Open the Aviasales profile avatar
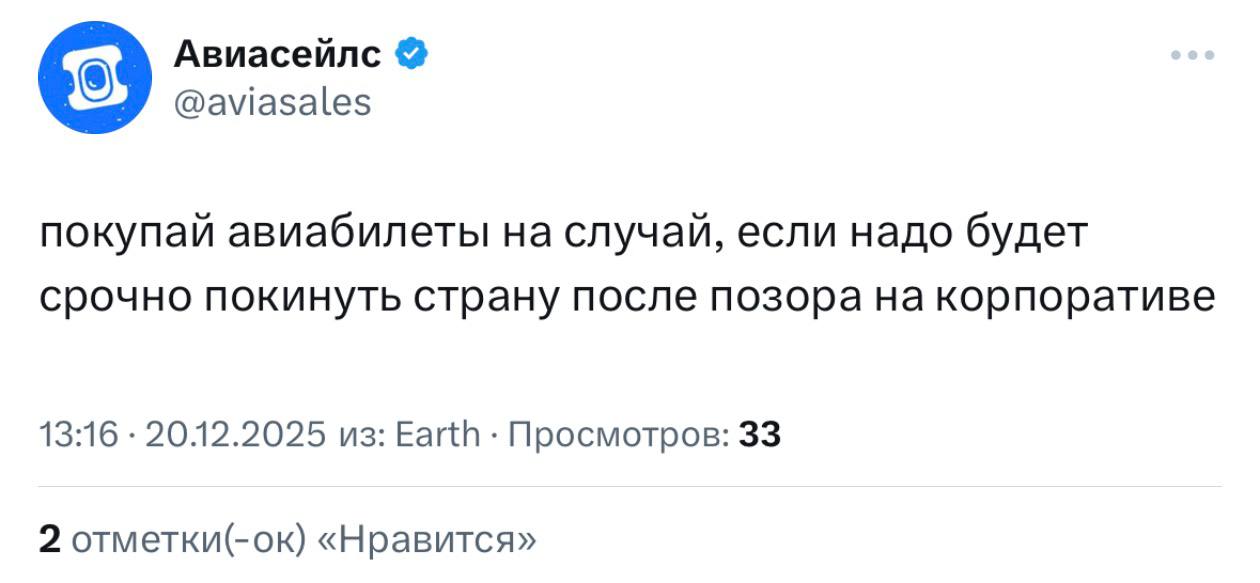The height and width of the screenshot is (583, 1260). pos(95,77)
